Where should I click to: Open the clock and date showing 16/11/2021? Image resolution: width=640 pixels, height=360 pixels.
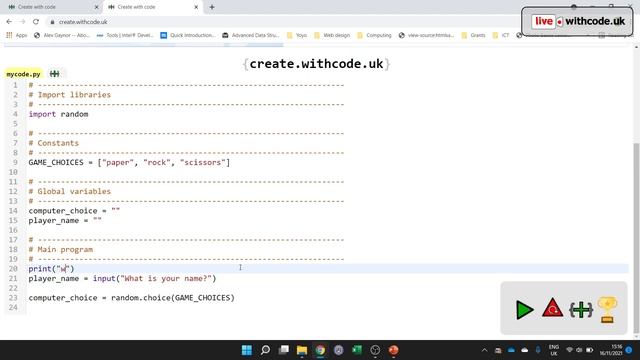tap(611, 350)
